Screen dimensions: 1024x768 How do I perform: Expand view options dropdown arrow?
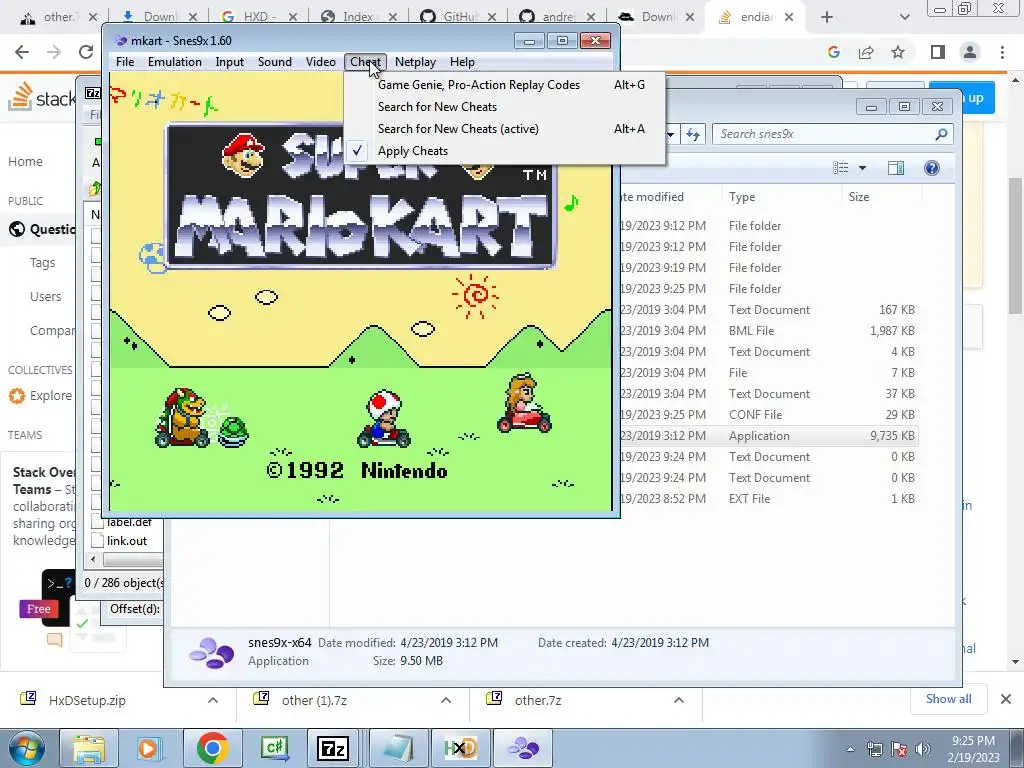tap(862, 168)
